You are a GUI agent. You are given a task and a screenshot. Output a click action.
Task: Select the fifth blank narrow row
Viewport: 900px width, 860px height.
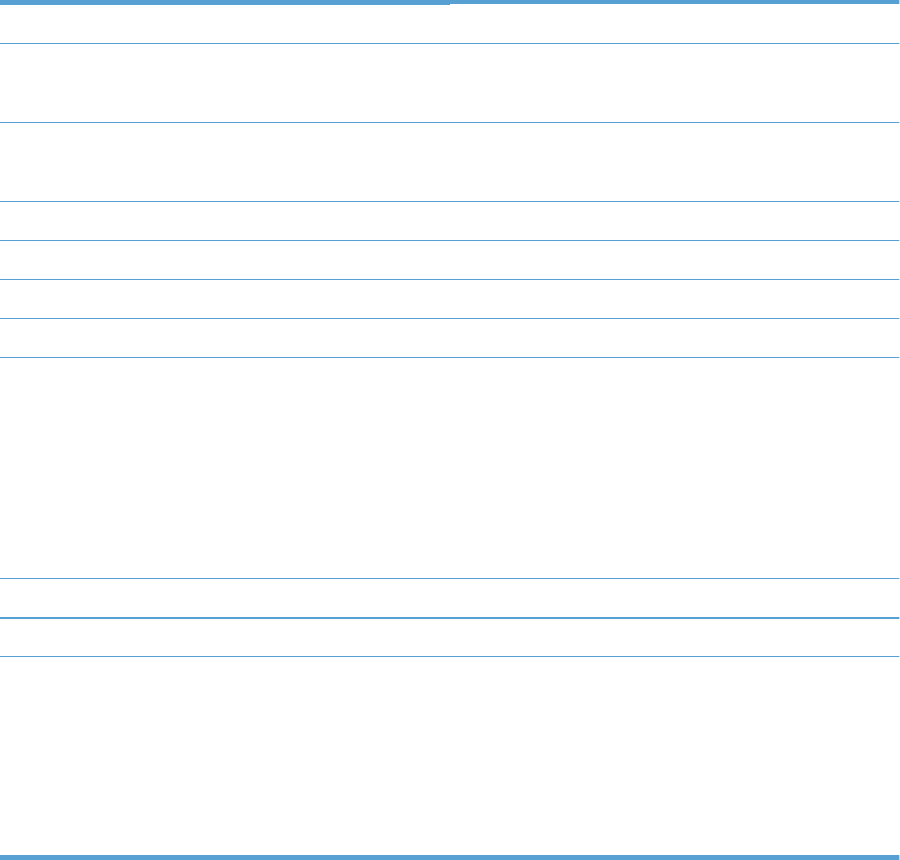(x=449, y=260)
